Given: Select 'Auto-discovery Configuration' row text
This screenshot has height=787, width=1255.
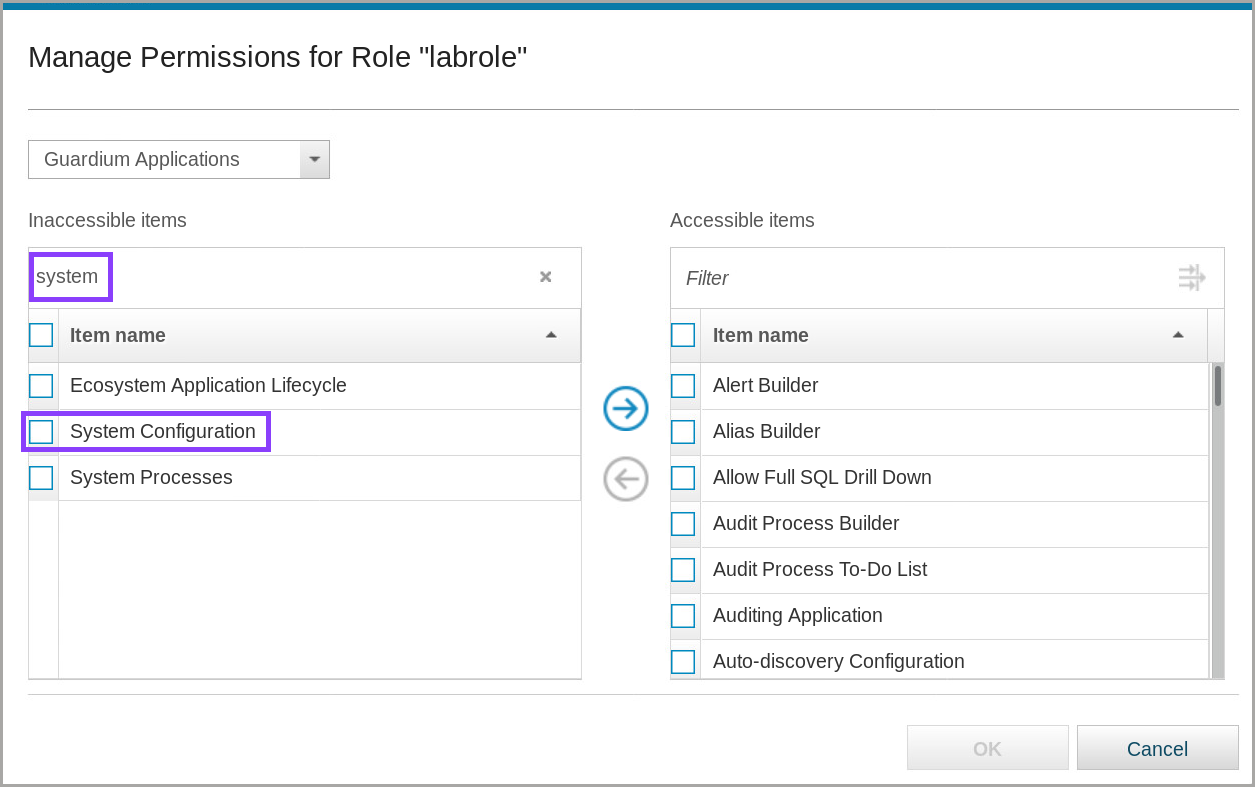Looking at the screenshot, I should pyautogui.click(x=839, y=661).
